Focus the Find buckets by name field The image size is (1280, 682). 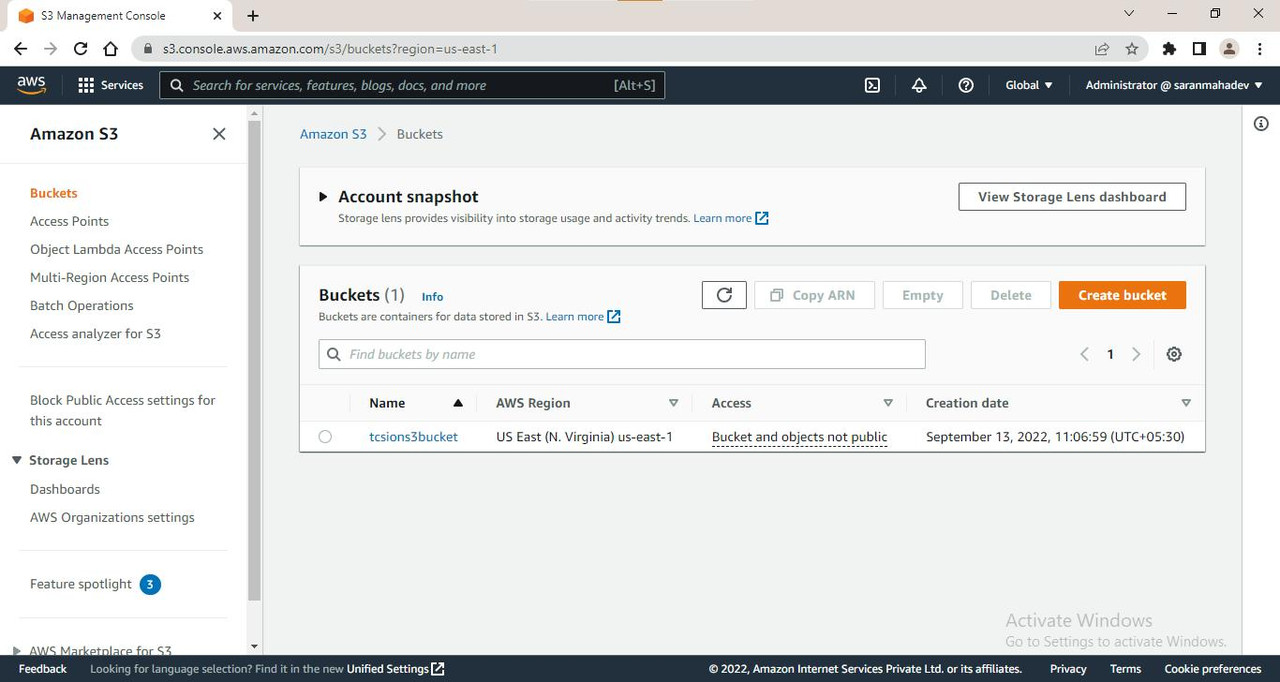(x=622, y=354)
